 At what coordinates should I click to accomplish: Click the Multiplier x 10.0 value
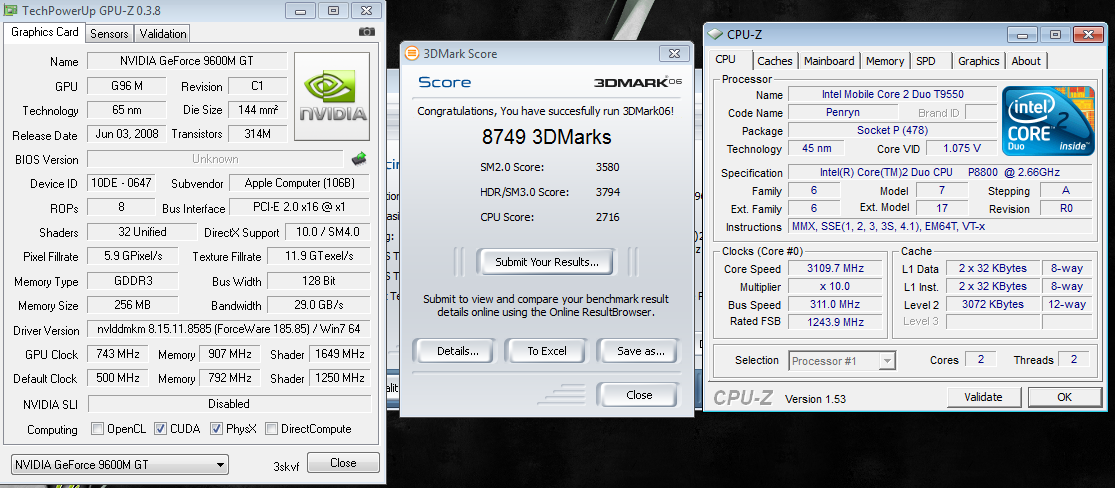835,287
